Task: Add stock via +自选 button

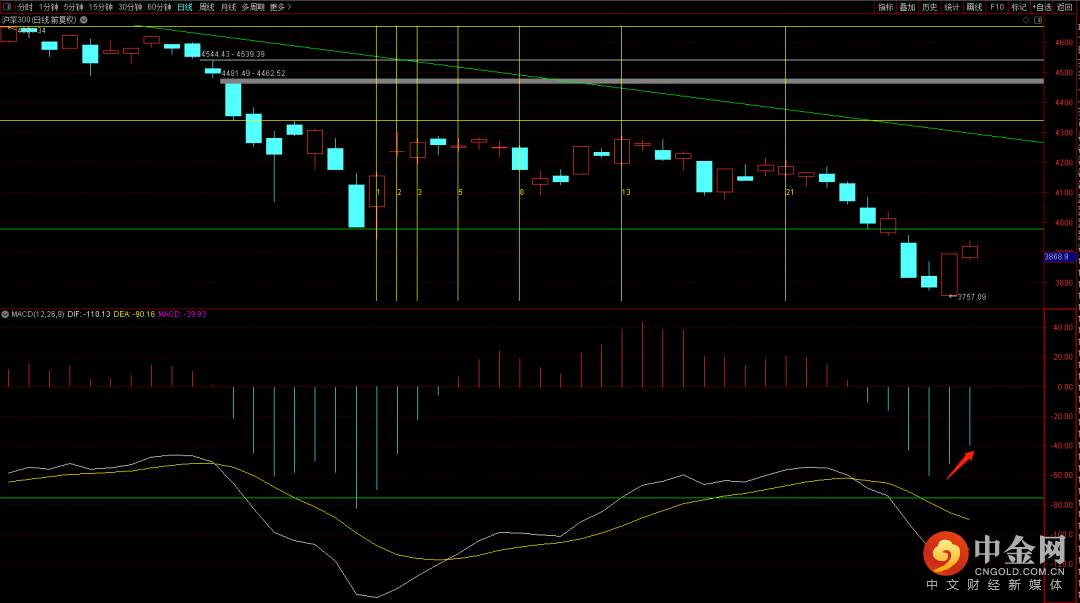Action: click(x=1042, y=7)
